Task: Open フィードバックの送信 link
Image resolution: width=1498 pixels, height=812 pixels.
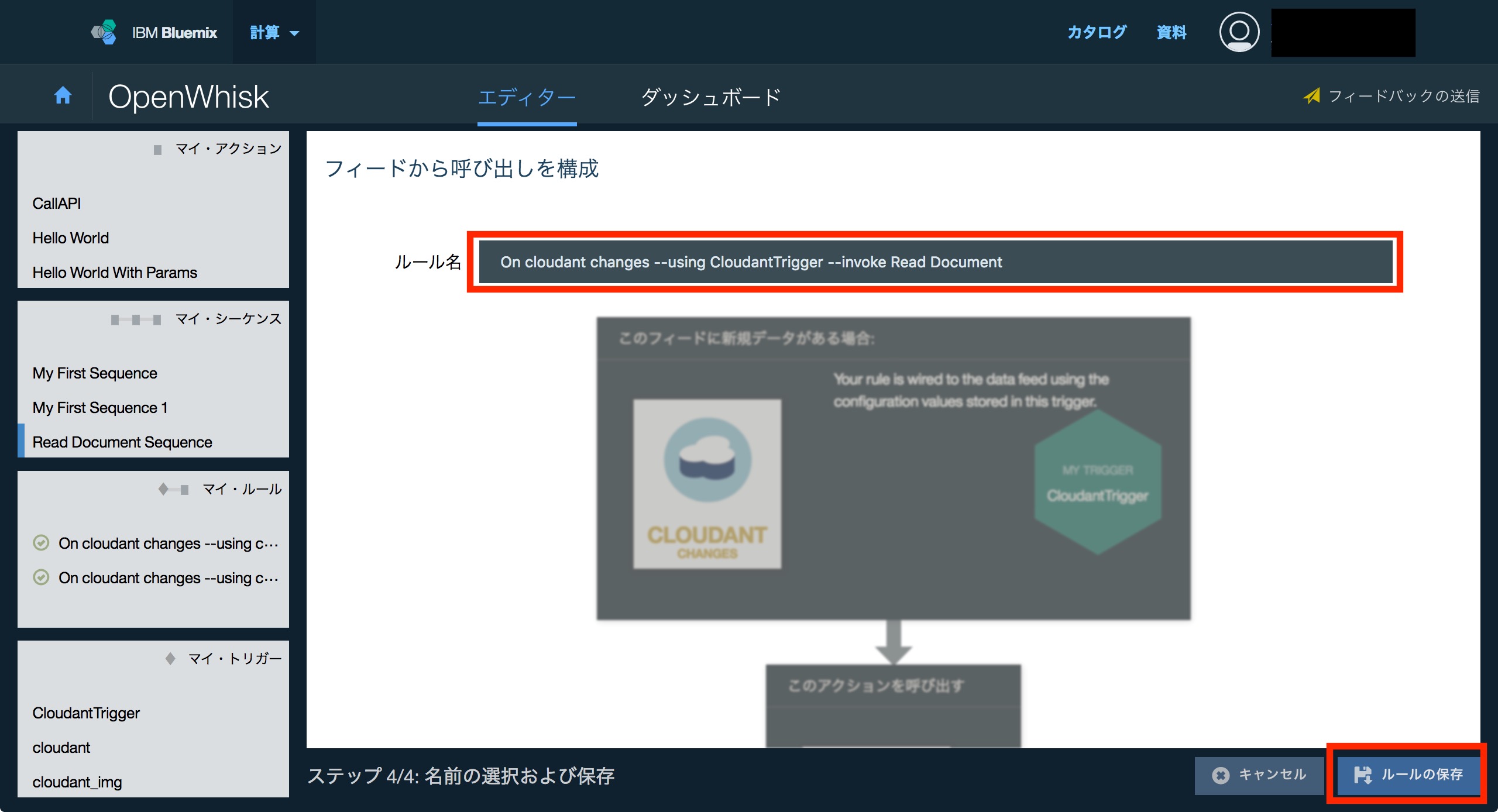Action: pyautogui.click(x=1404, y=96)
